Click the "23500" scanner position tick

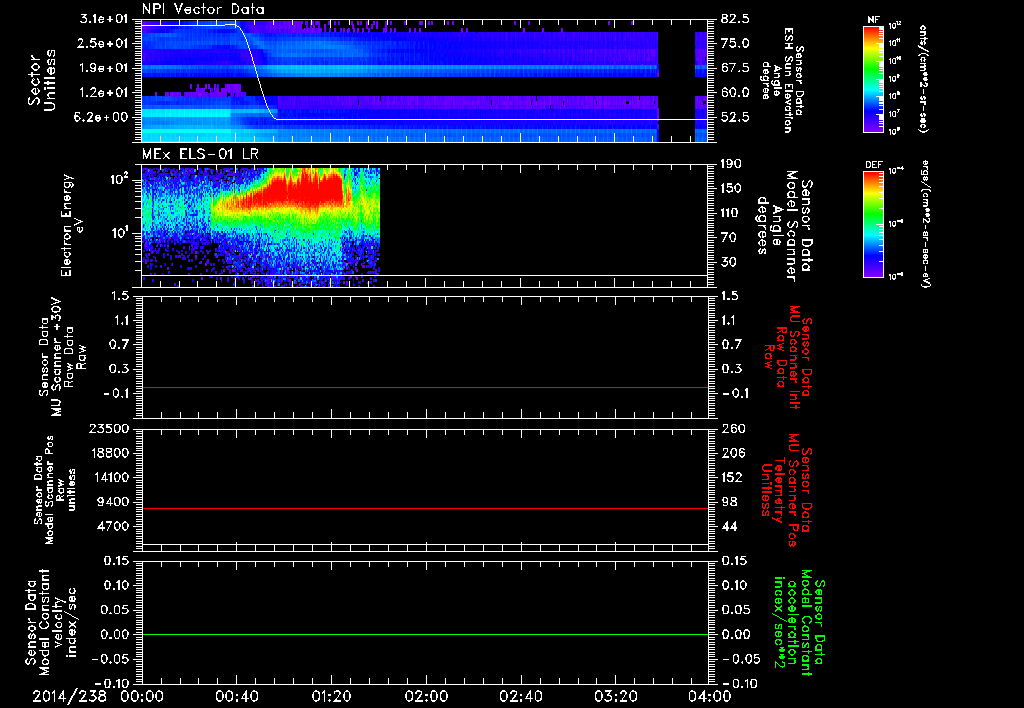tap(110, 428)
